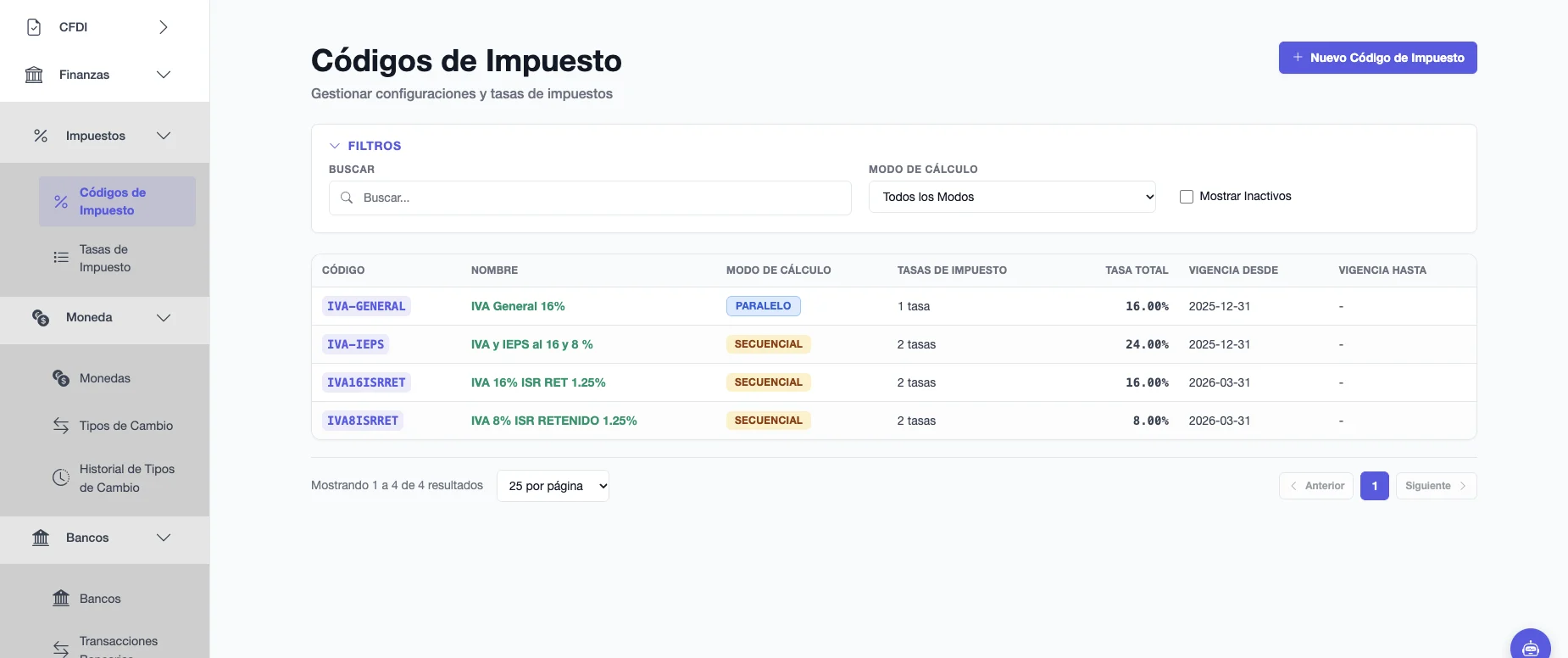Expand the CFDI menu chevron
Image resolution: width=1568 pixels, height=658 pixels.
coord(164,27)
